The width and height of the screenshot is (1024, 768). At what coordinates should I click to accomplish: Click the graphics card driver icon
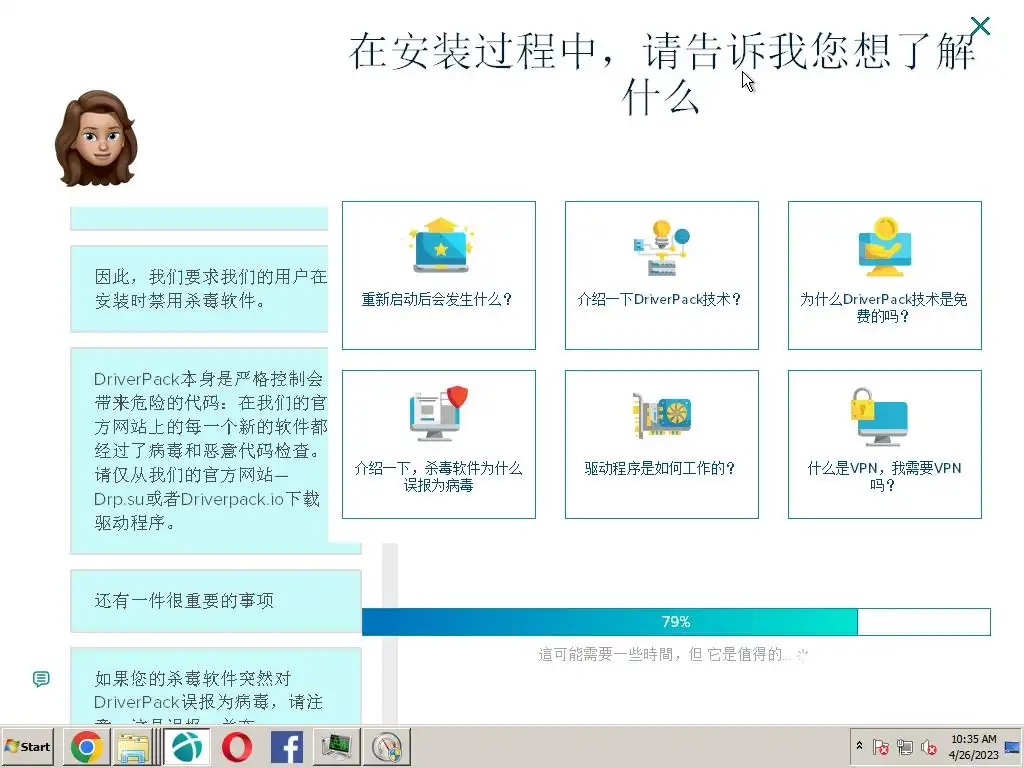click(x=662, y=415)
